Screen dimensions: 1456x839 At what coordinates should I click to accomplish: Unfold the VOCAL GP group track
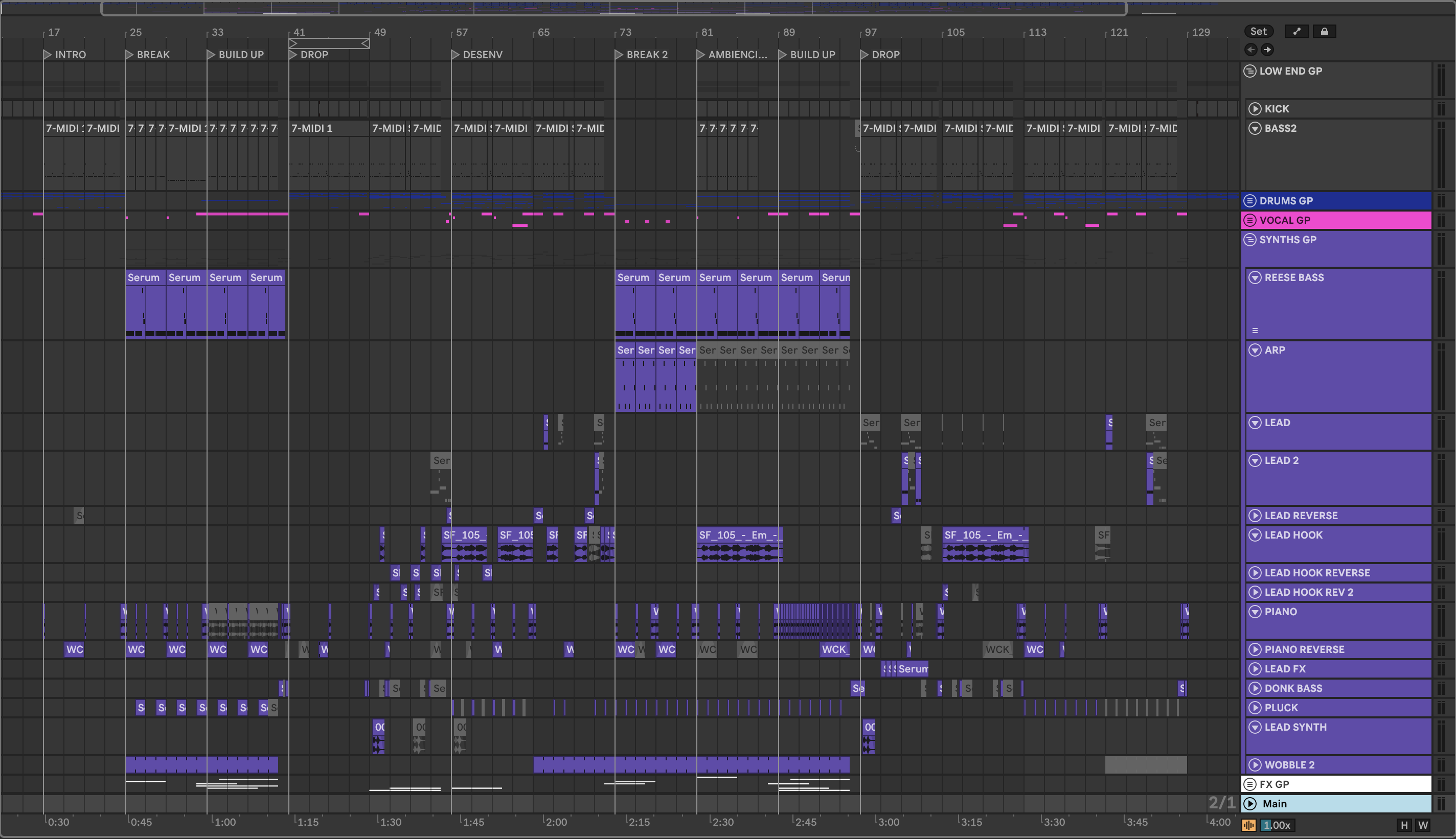pyautogui.click(x=1249, y=220)
